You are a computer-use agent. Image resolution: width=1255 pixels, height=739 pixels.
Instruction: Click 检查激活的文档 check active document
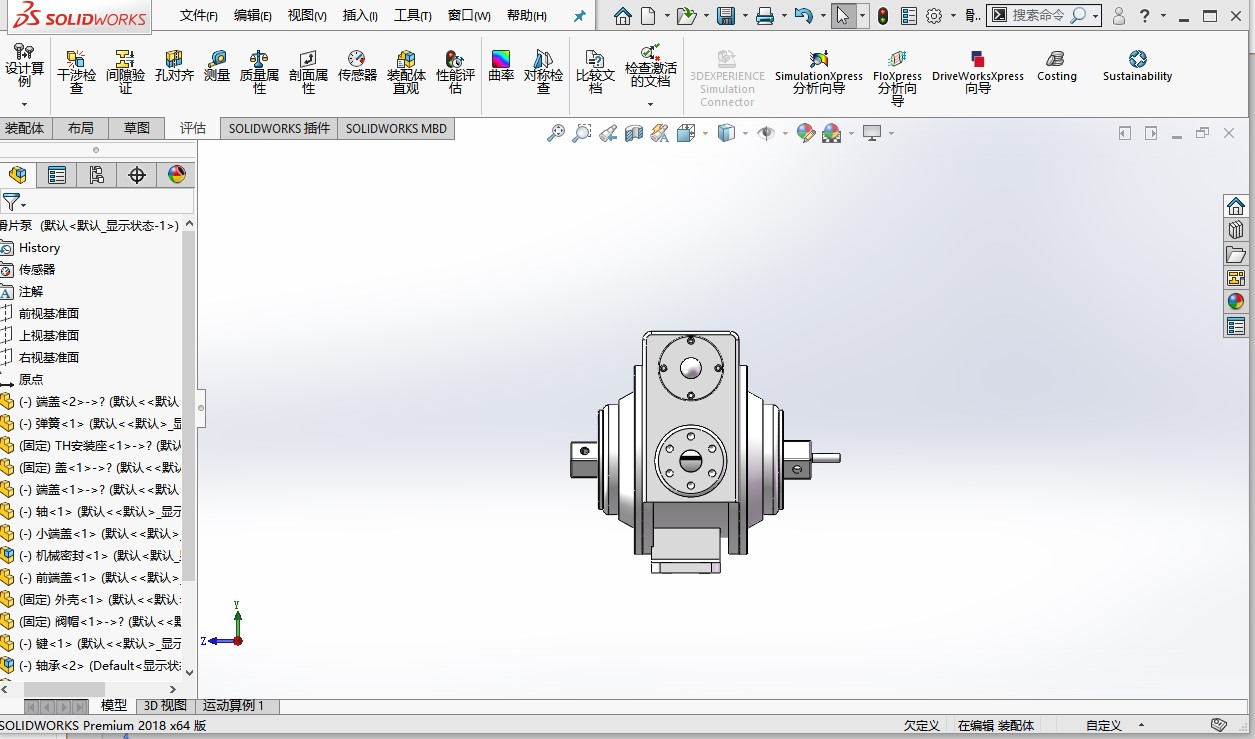[650, 66]
